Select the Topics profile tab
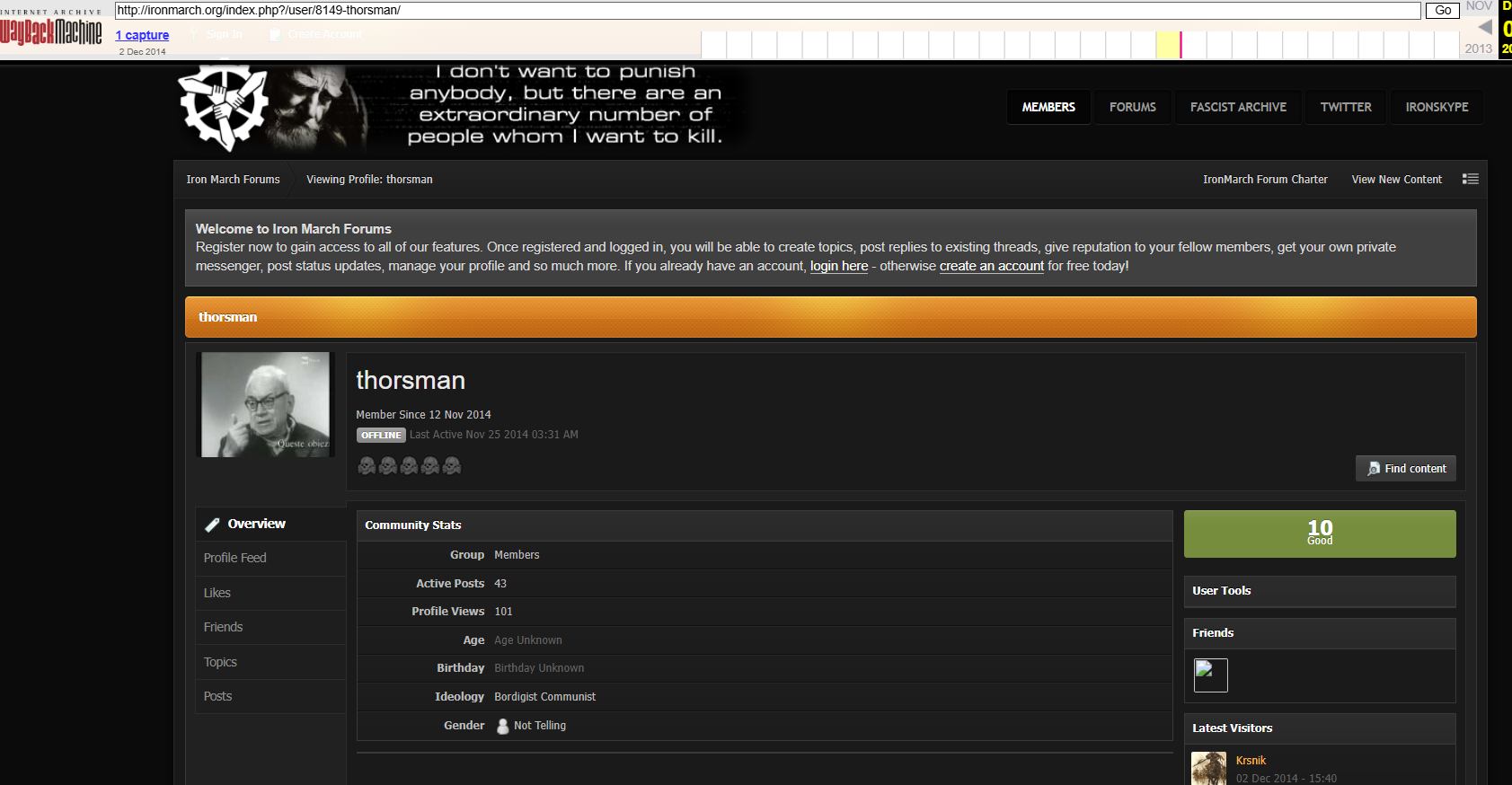1512x785 pixels. (270, 662)
